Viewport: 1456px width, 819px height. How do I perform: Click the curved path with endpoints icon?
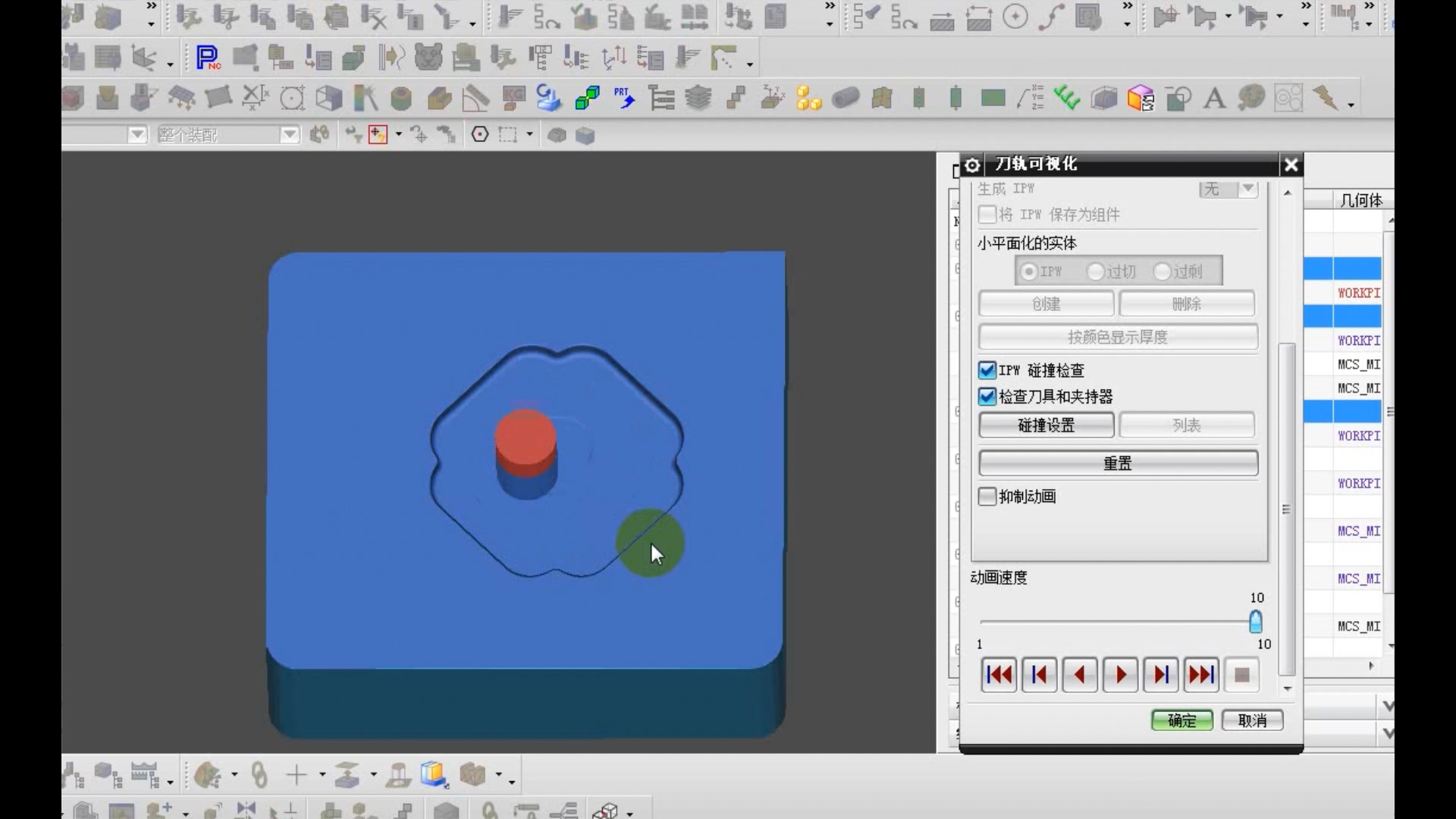click(1052, 17)
